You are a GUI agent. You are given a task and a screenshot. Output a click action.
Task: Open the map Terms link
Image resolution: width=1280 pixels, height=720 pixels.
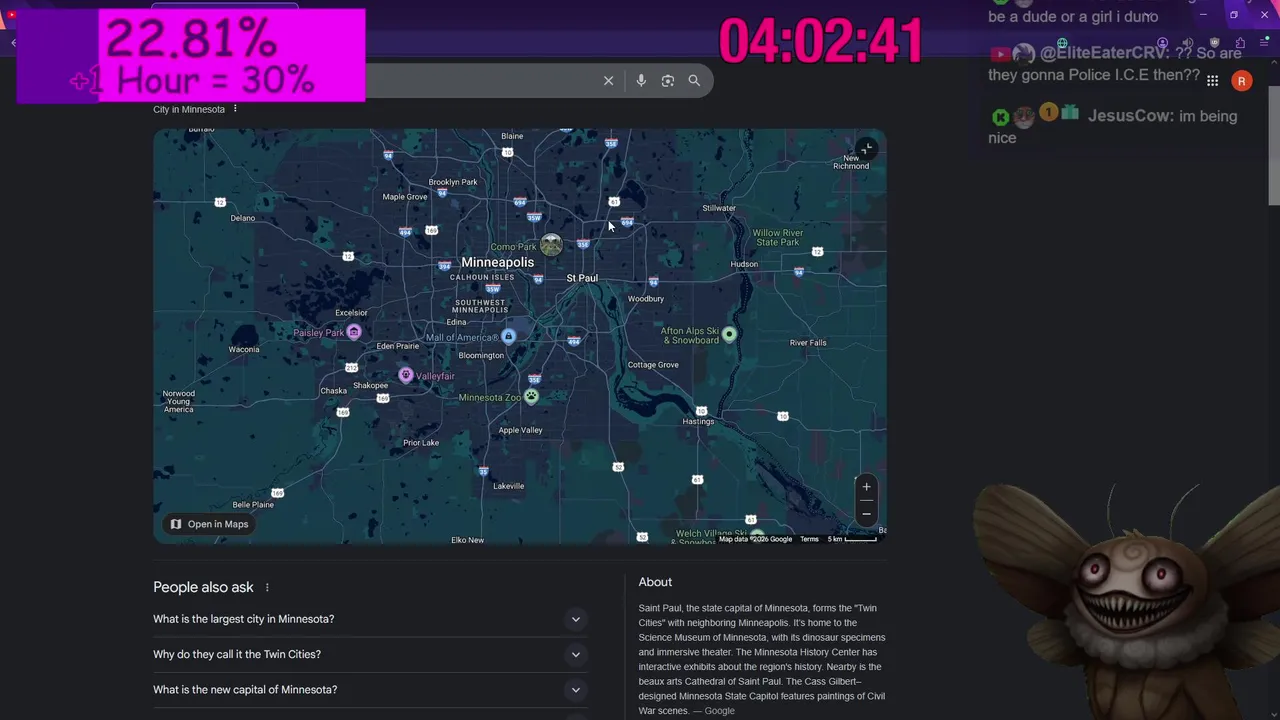click(809, 539)
